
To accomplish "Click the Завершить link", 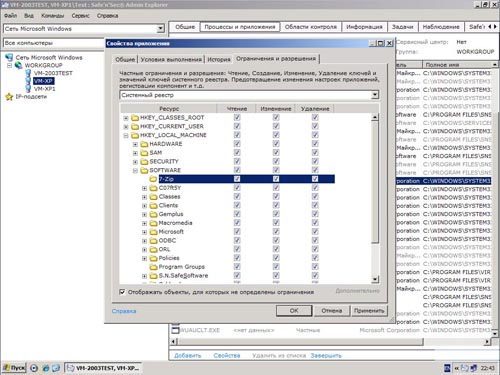I will [326, 356].
